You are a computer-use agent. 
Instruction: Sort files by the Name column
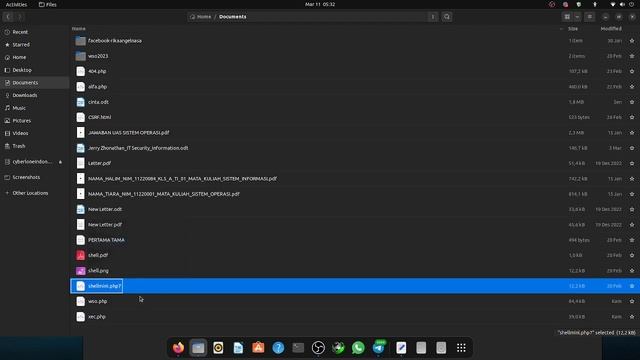click(79, 29)
